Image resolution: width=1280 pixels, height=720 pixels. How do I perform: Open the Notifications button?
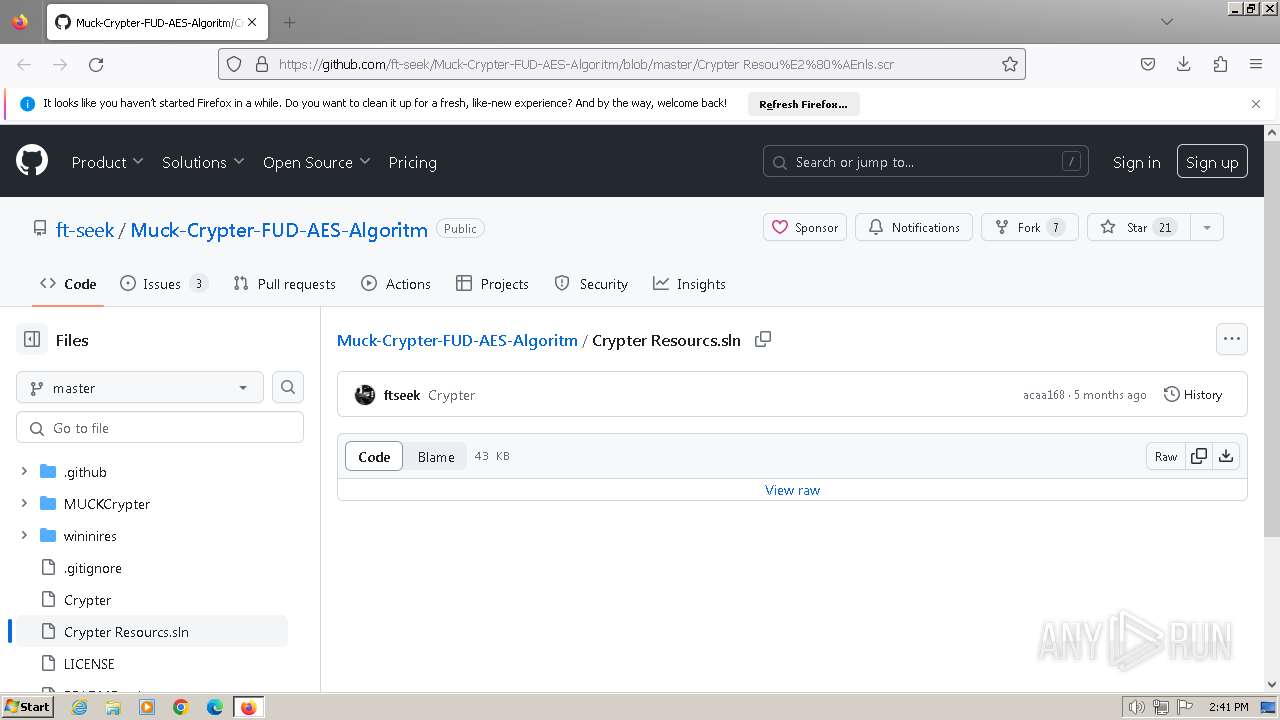[914, 228]
